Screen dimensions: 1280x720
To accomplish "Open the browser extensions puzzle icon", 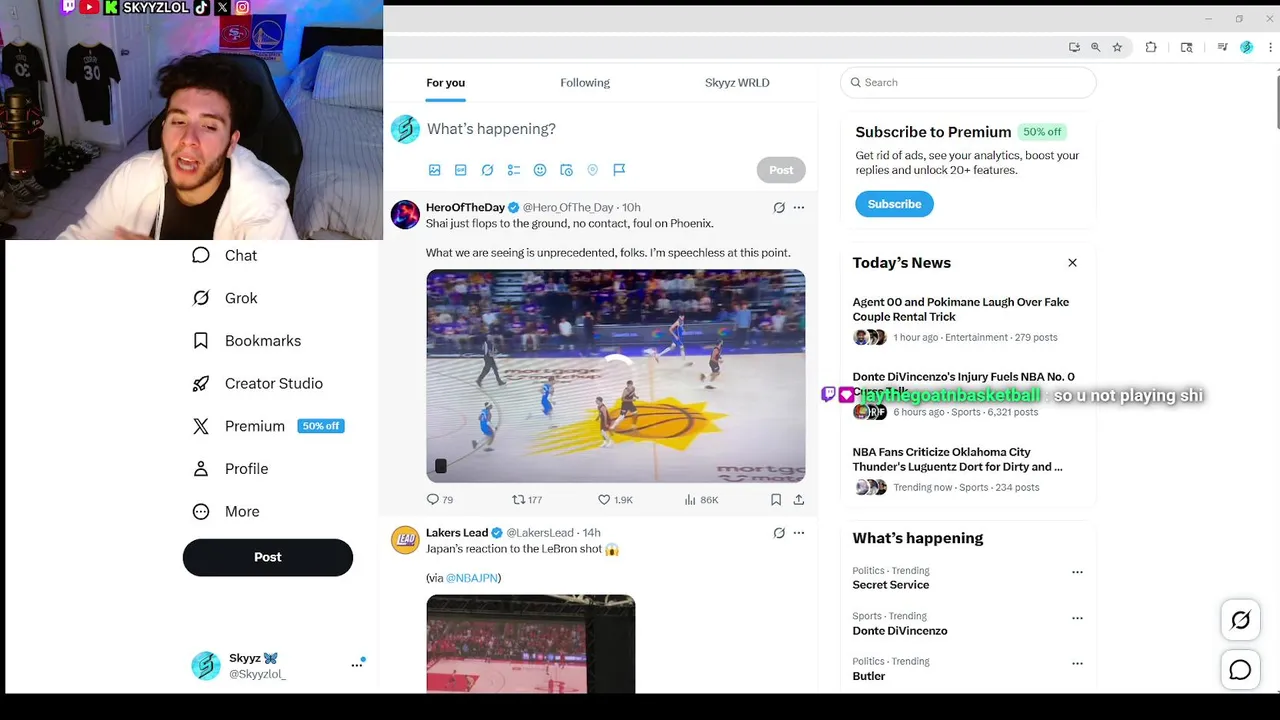I will (1151, 47).
